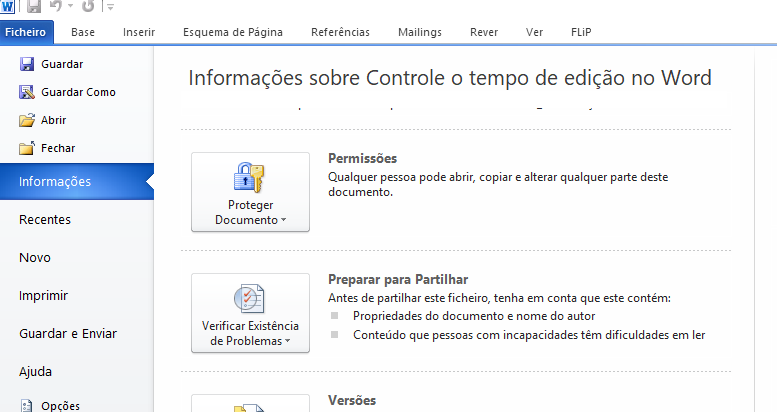777x412 pixels.
Task: Expand the Verificar Existência de Problemas arrow
Action: pos(287,341)
